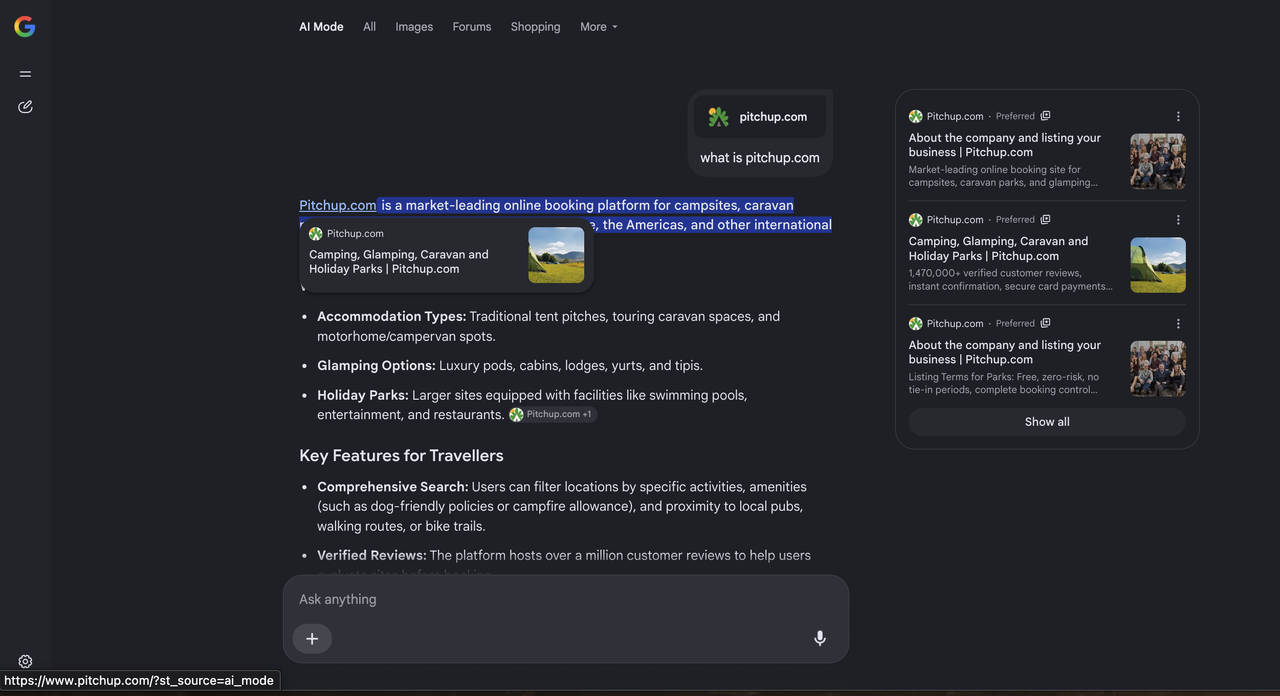Click Preferred icon on first source card
1280x696 pixels.
(x=1045, y=116)
